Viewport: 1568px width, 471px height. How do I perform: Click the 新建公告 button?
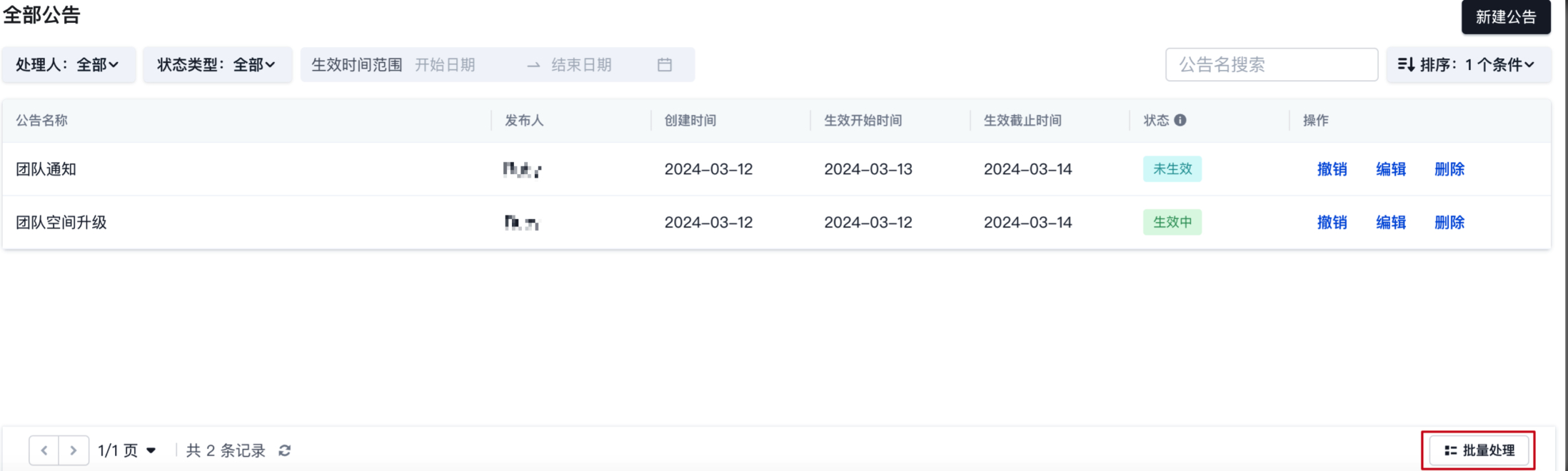coord(1505,17)
